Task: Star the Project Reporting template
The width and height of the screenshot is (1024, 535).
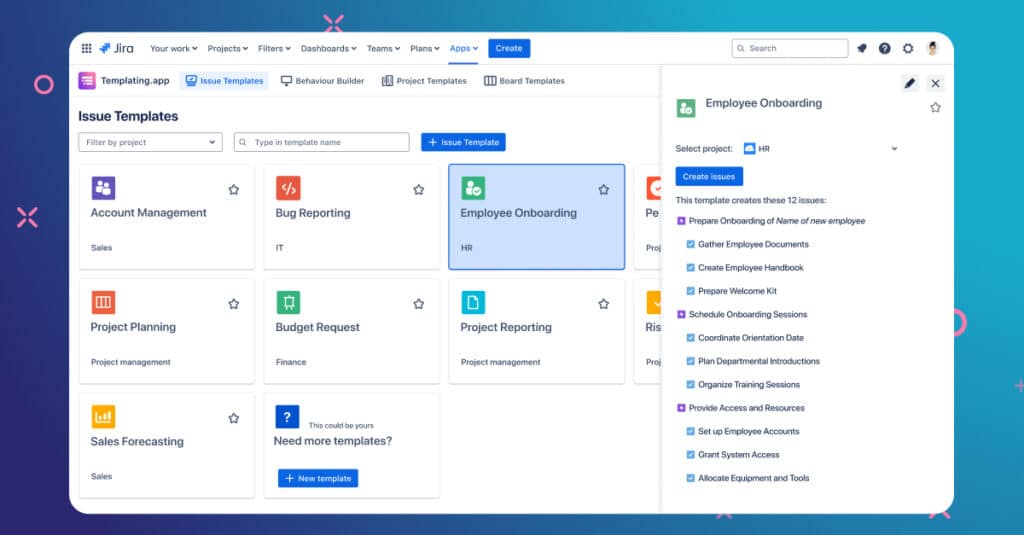Action: 603,304
